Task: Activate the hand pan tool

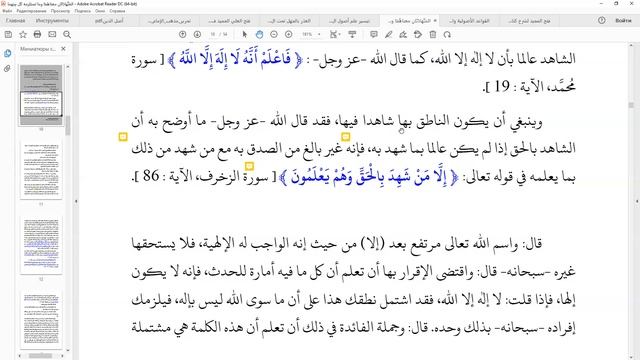Action: 259,35
